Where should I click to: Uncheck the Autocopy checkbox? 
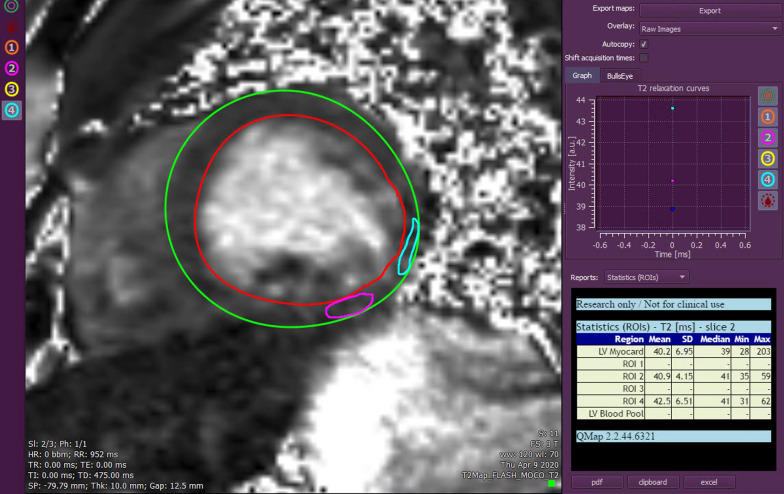click(643, 44)
